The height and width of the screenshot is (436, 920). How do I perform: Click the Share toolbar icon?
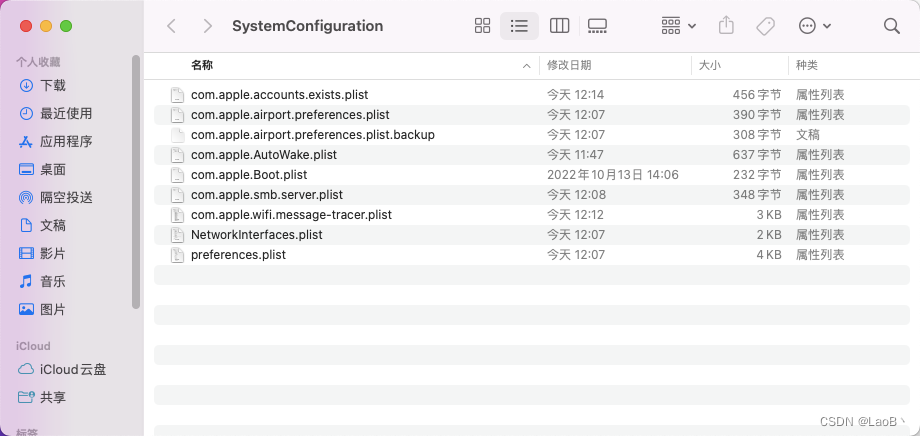726,25
